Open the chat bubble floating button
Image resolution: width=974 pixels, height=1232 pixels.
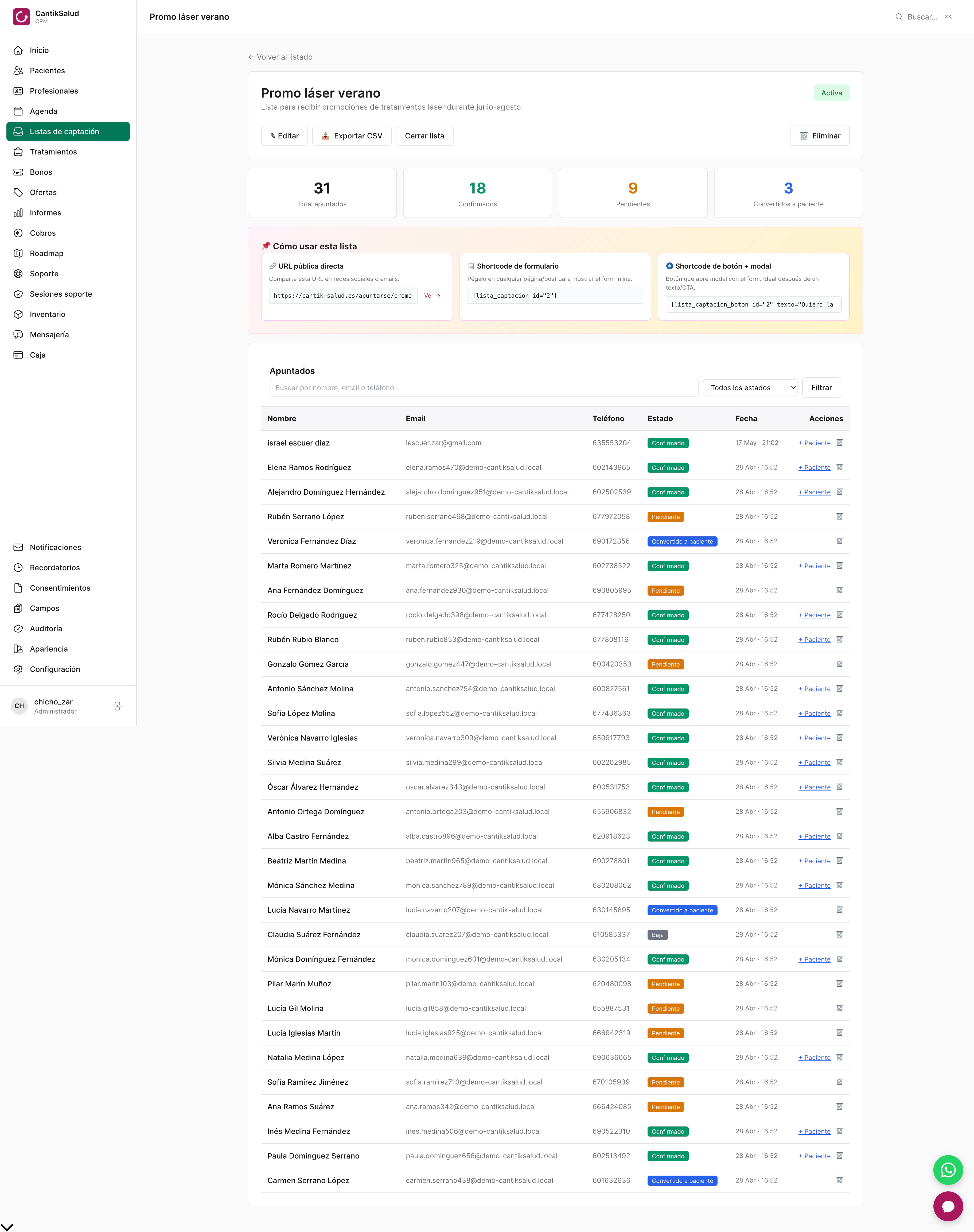948,1206
